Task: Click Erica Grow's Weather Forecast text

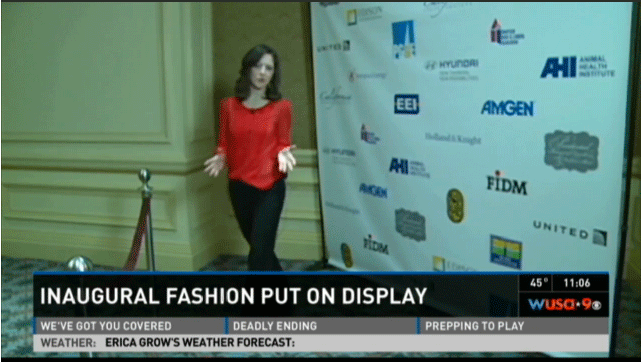Action: click(x=200, y=342)
